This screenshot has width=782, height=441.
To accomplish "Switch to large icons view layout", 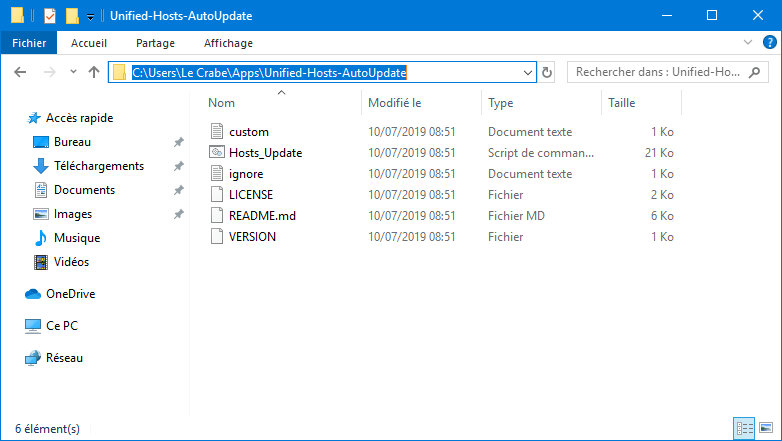I will coord(766,428).
